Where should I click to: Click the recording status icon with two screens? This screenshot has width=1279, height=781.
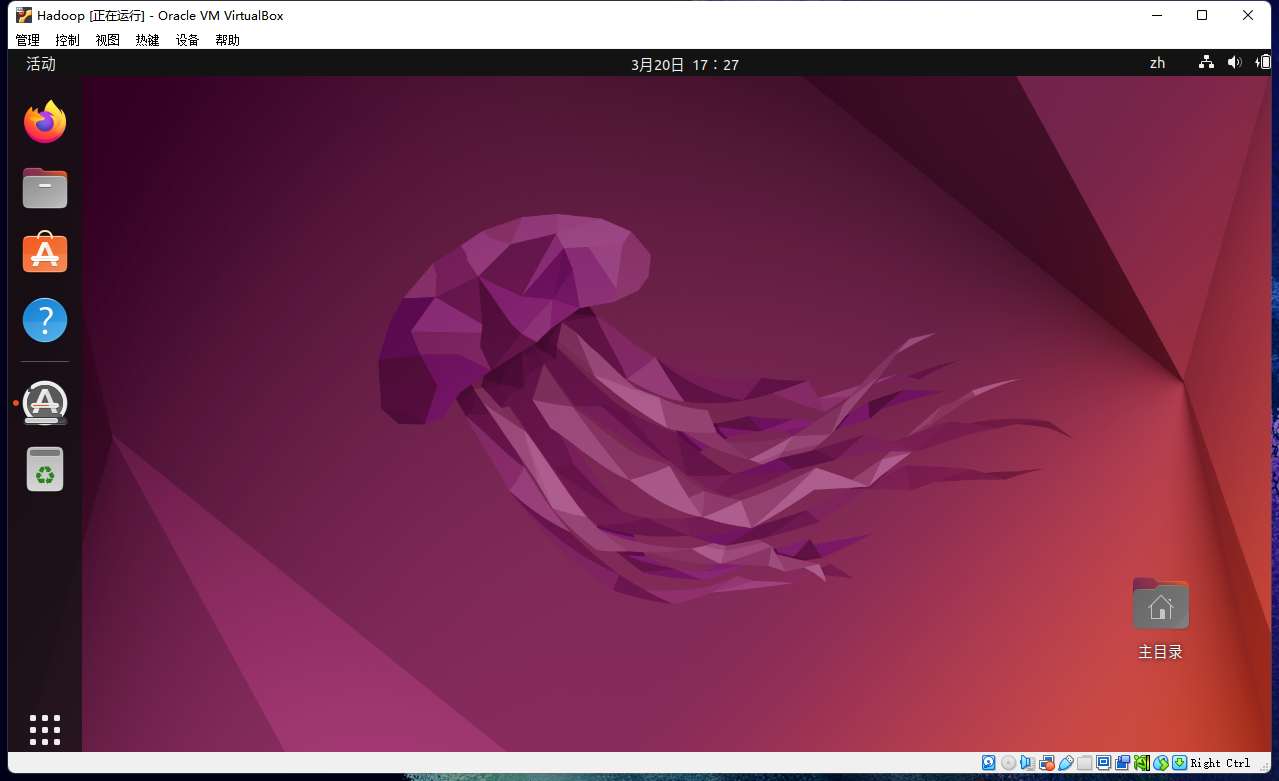[x=1122, y=763]
